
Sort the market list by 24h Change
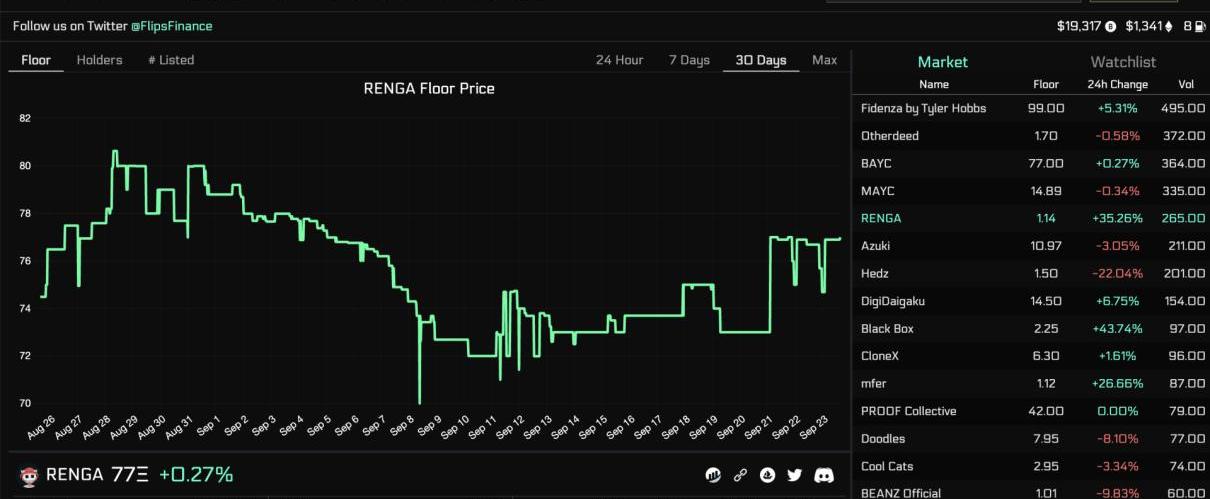[x=1118, y=85]
